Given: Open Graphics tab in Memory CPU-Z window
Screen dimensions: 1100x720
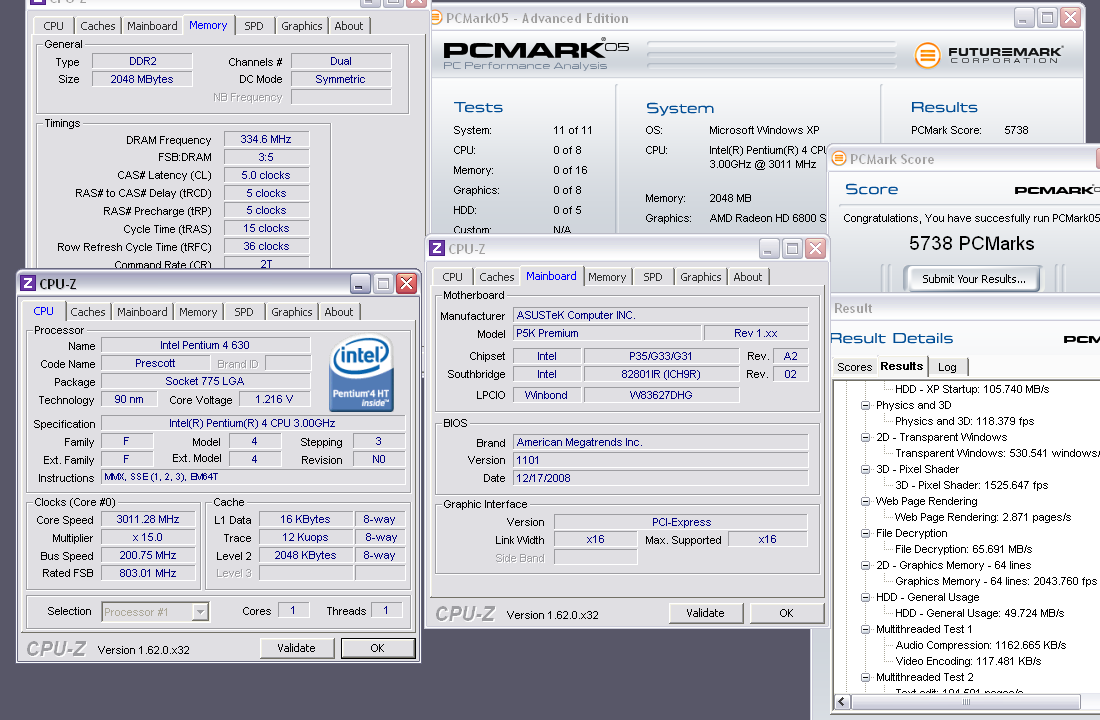Looking at the screenshot, I should click(302, 26).
